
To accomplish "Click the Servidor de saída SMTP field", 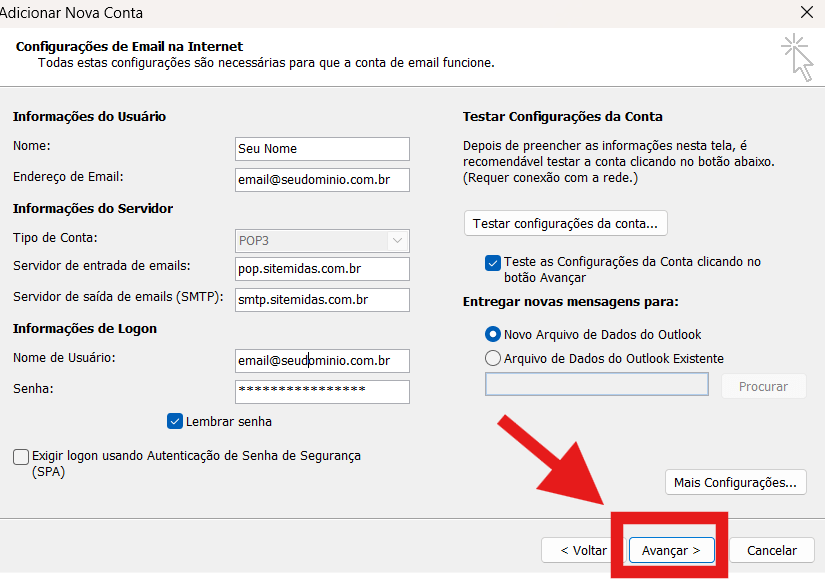I will (322, 300).
